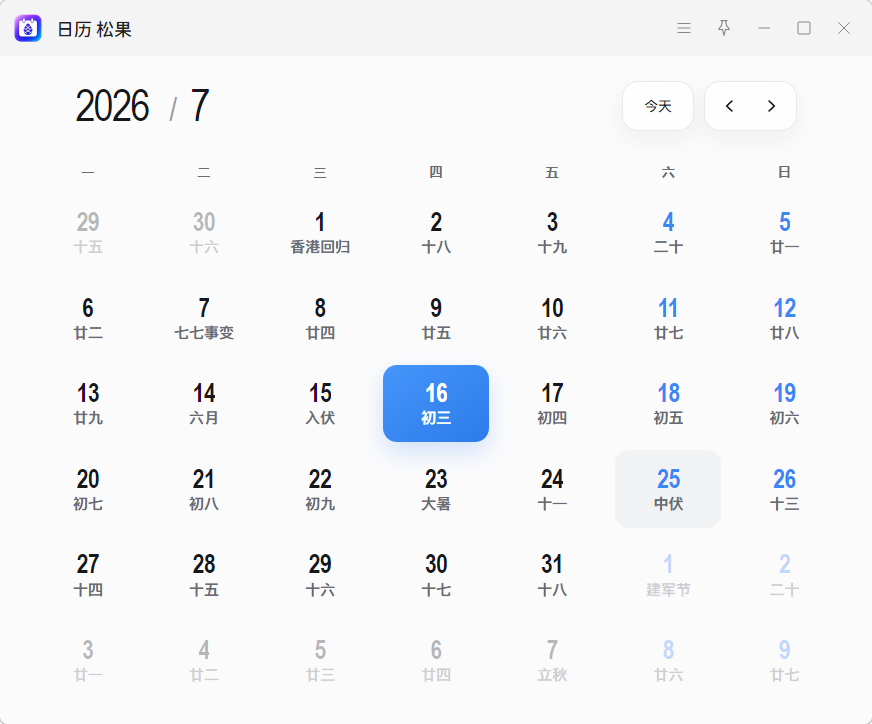Select July 17 初四

tap(552, 404)
